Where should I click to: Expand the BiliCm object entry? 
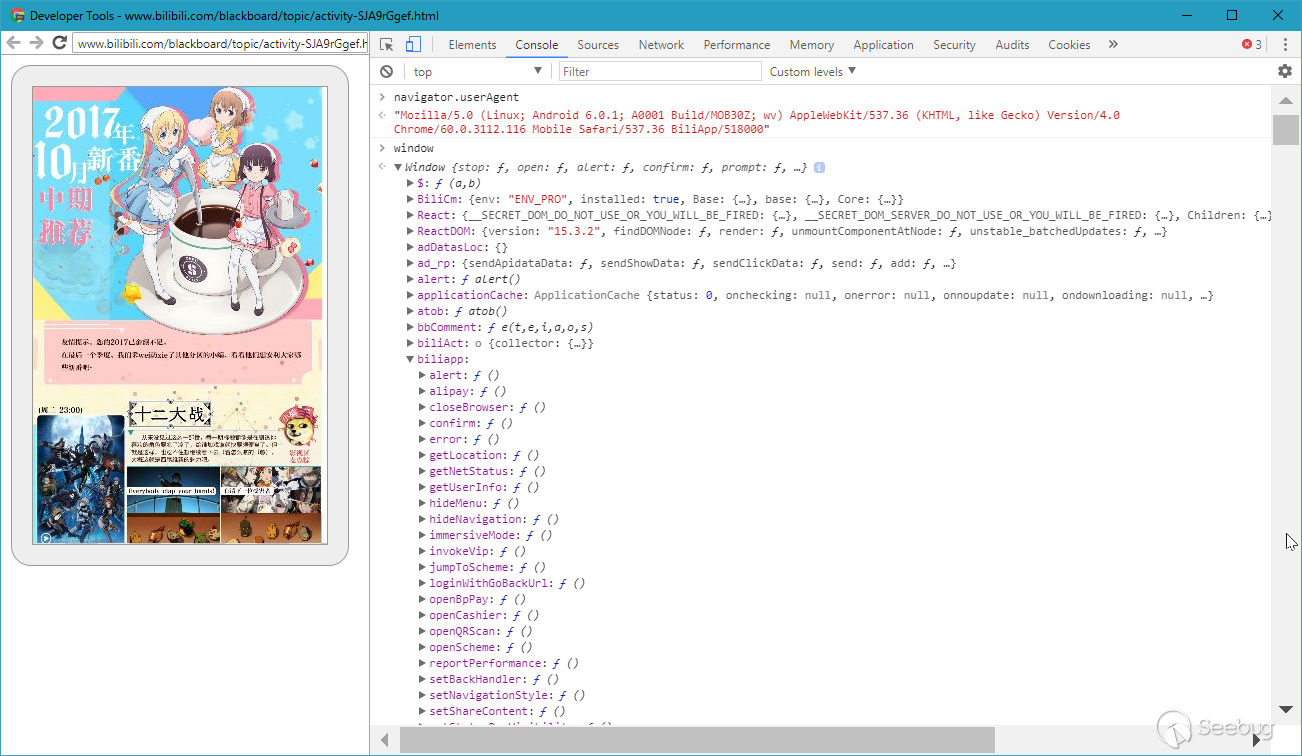point(410,200)
